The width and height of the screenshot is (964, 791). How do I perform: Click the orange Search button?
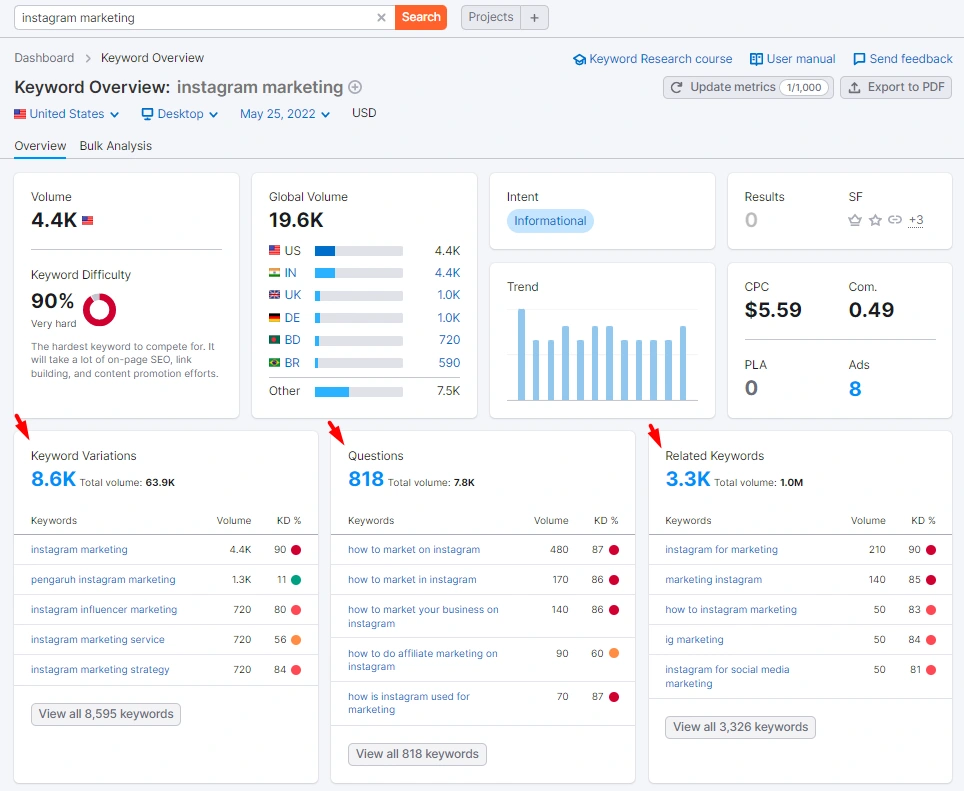pos(421,17)
